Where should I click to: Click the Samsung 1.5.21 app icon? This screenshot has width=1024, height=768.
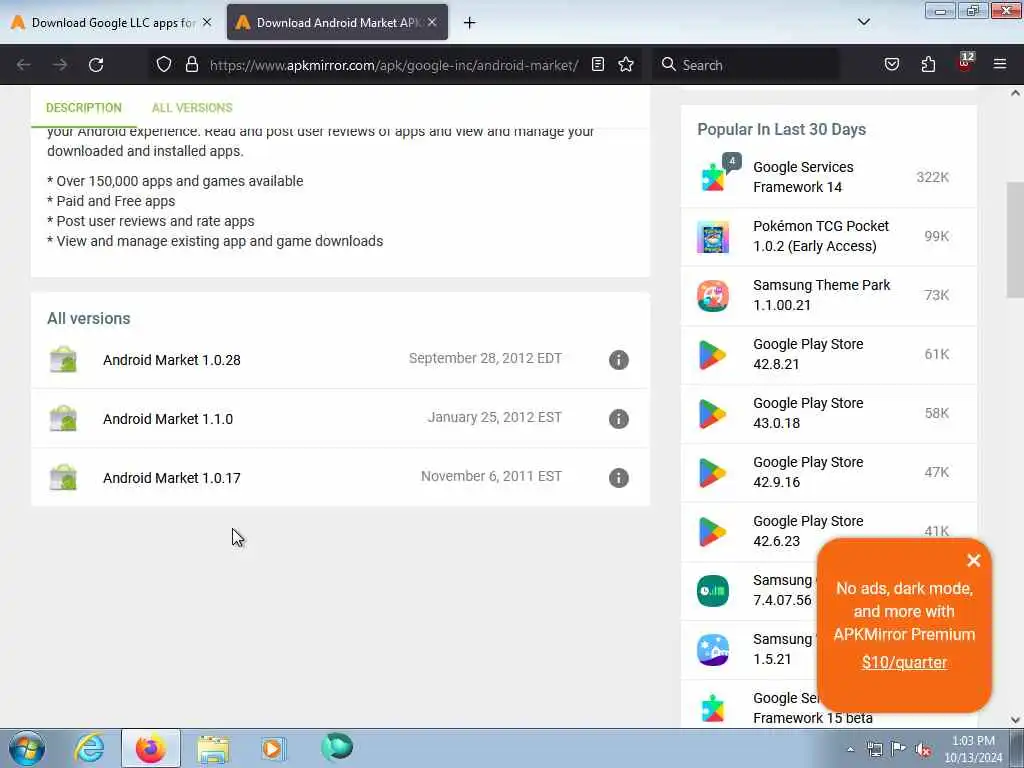(713, 649)
